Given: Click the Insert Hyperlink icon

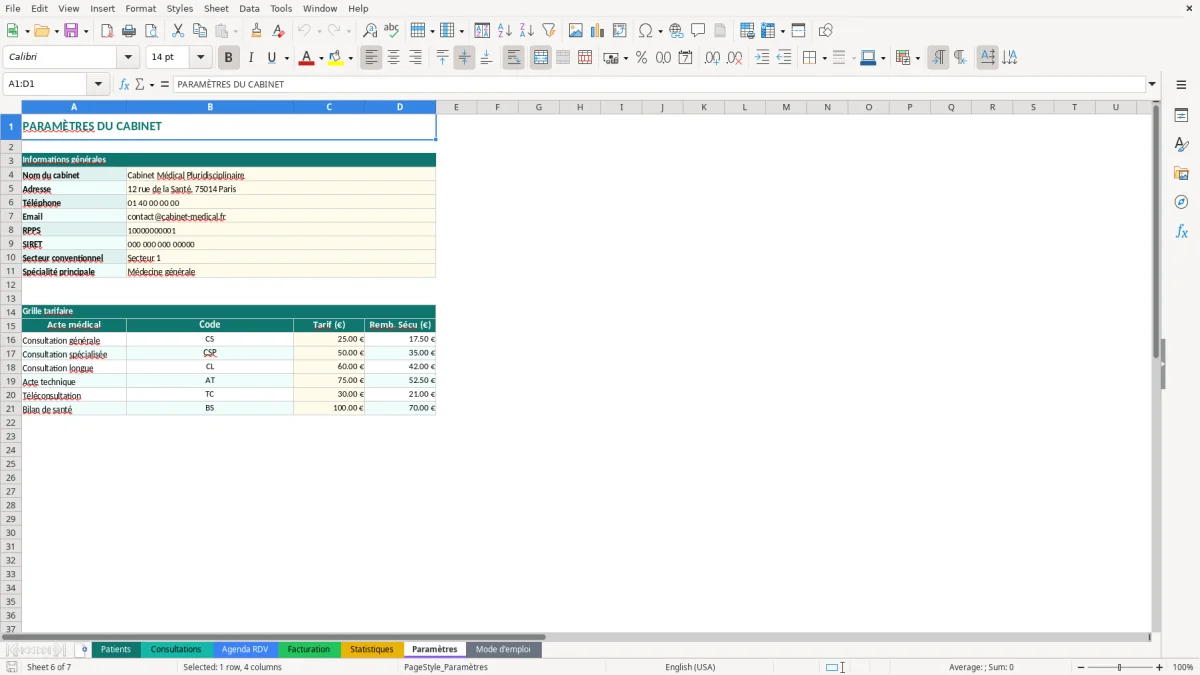Looking at the screenshot, I should click(677, 31).
